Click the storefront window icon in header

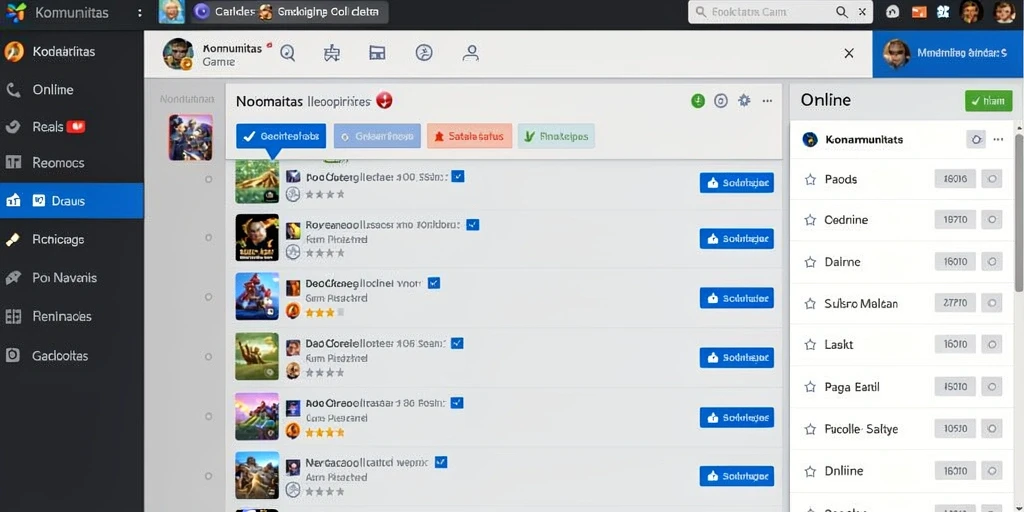click(x=377, y=53)
